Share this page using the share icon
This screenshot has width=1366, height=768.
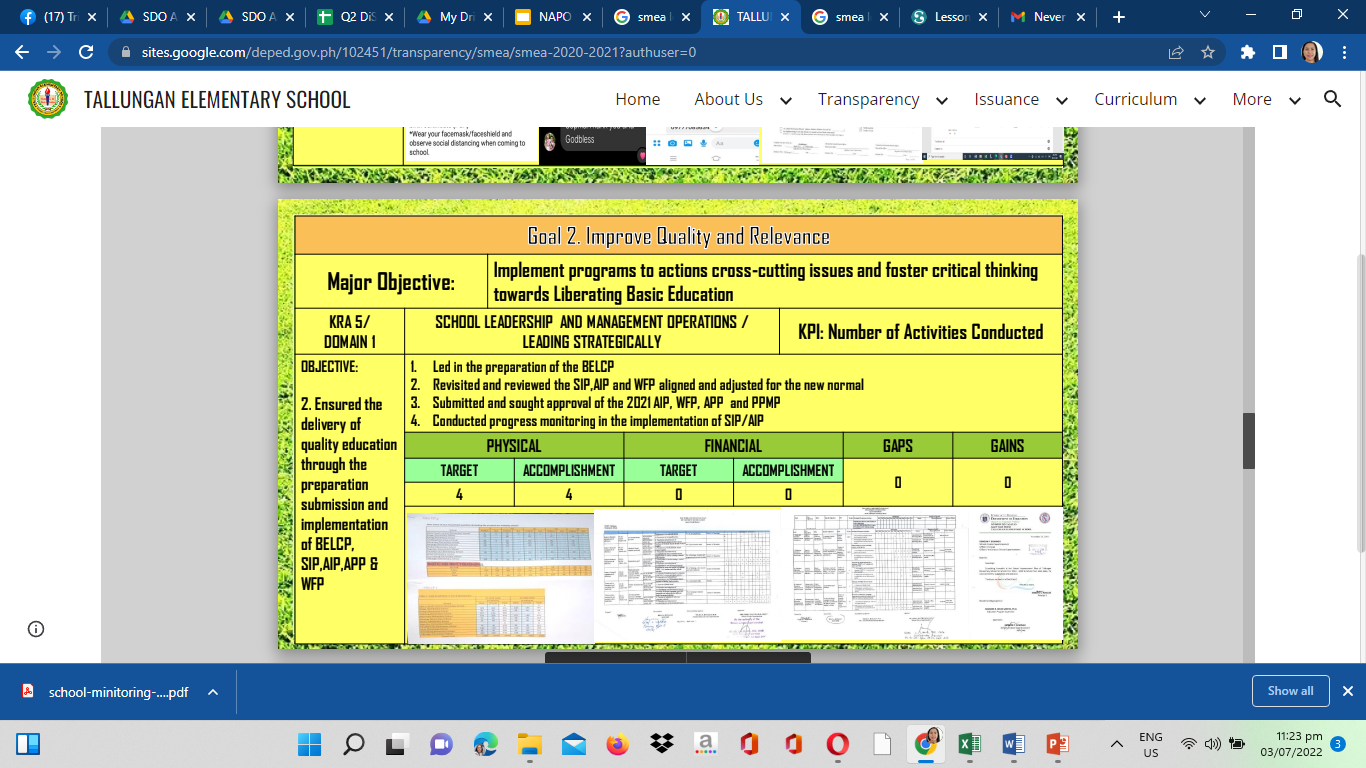pyautogui.click(x=1176, y=52)
